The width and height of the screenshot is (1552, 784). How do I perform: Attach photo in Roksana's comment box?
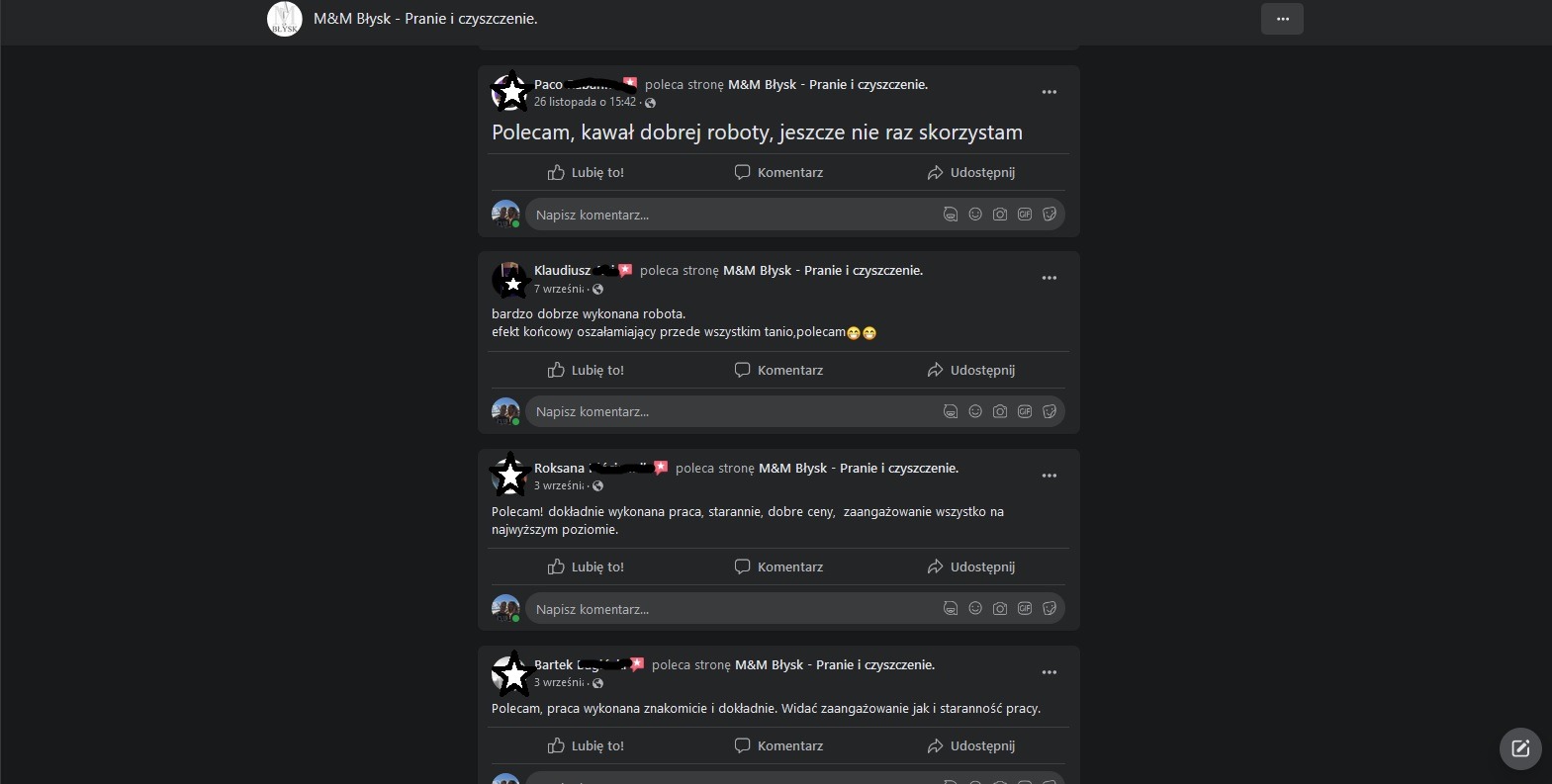1000,608
